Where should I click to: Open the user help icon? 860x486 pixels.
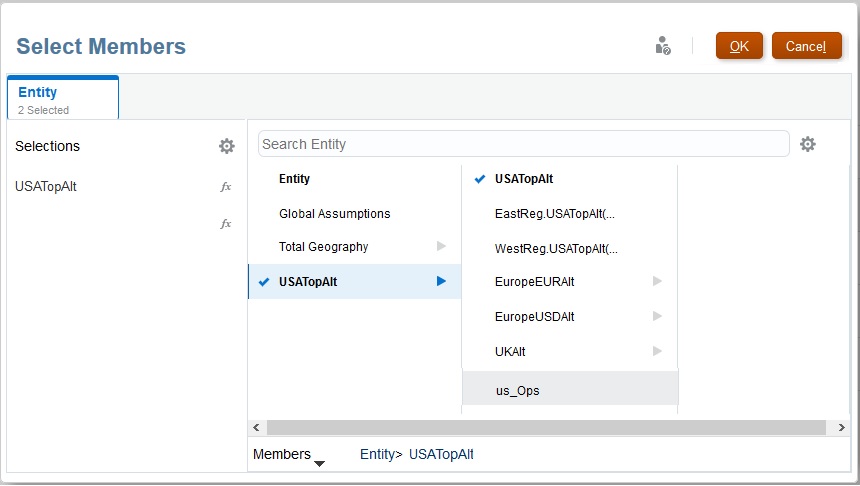pyautogui.click(x=662, y=46)
